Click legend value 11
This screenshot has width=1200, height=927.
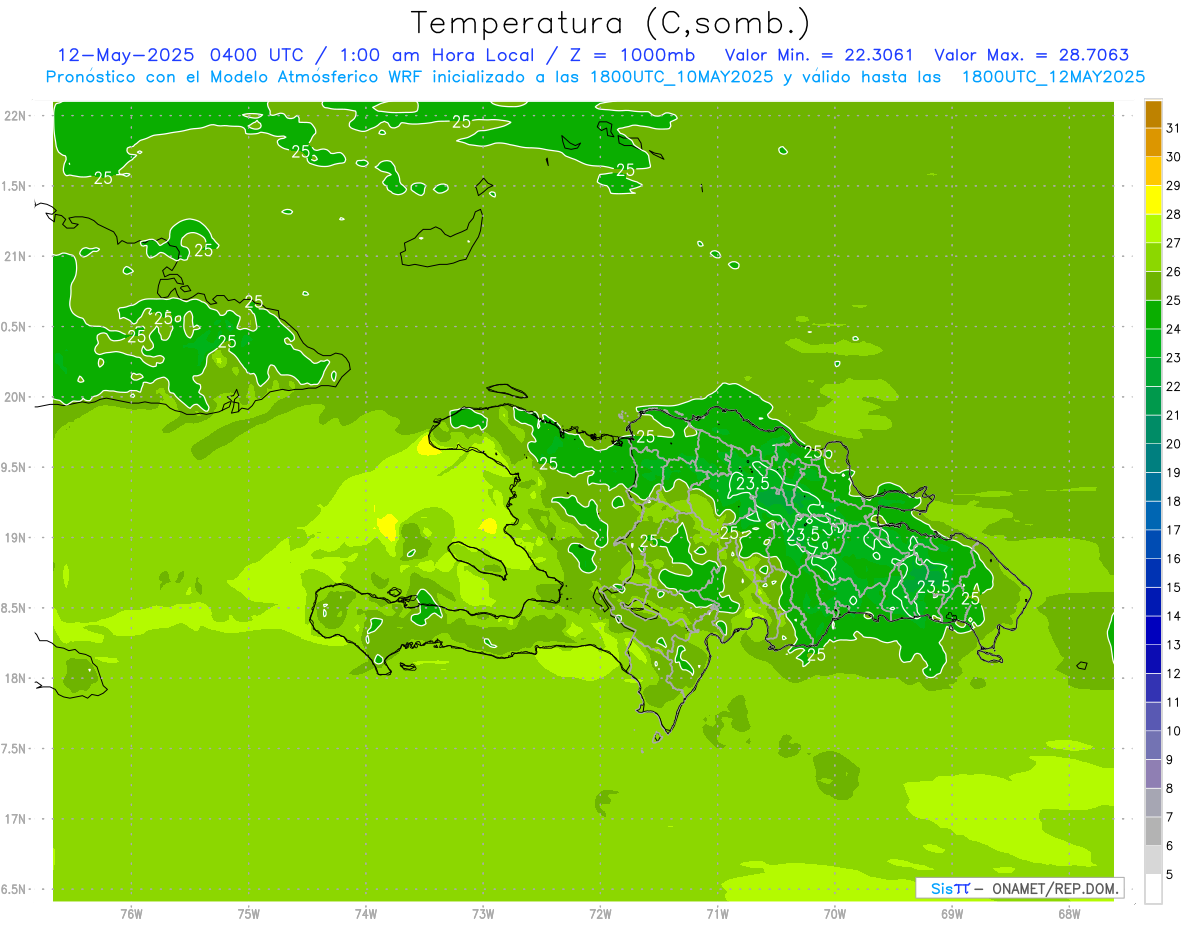[x=1174, y=702]
